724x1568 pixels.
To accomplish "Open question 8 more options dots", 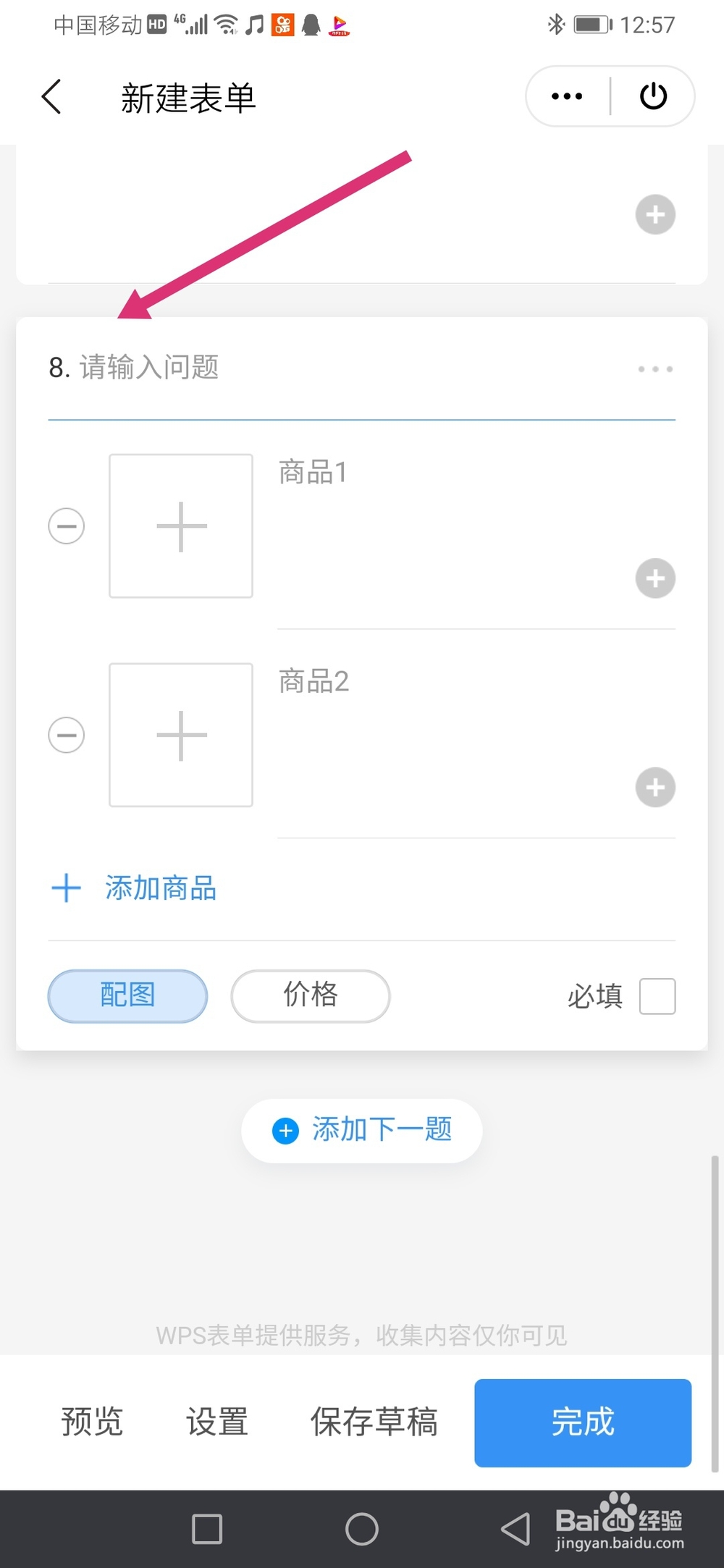I will [655, 369].
